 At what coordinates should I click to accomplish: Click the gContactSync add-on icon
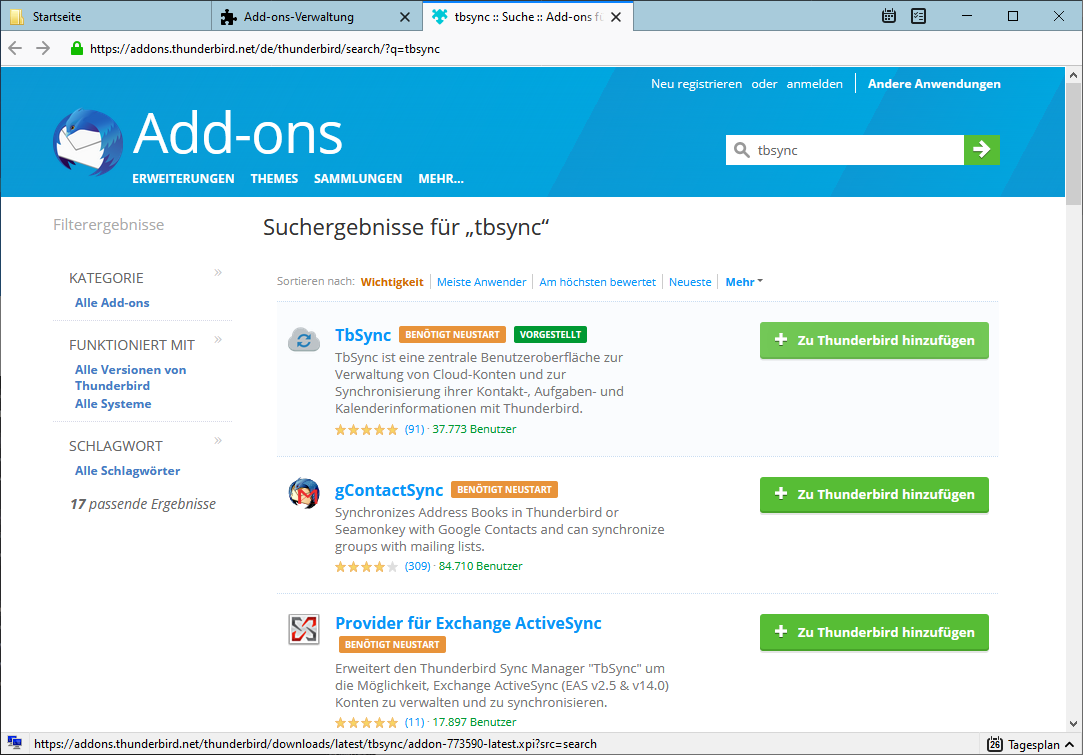point(304,493)
